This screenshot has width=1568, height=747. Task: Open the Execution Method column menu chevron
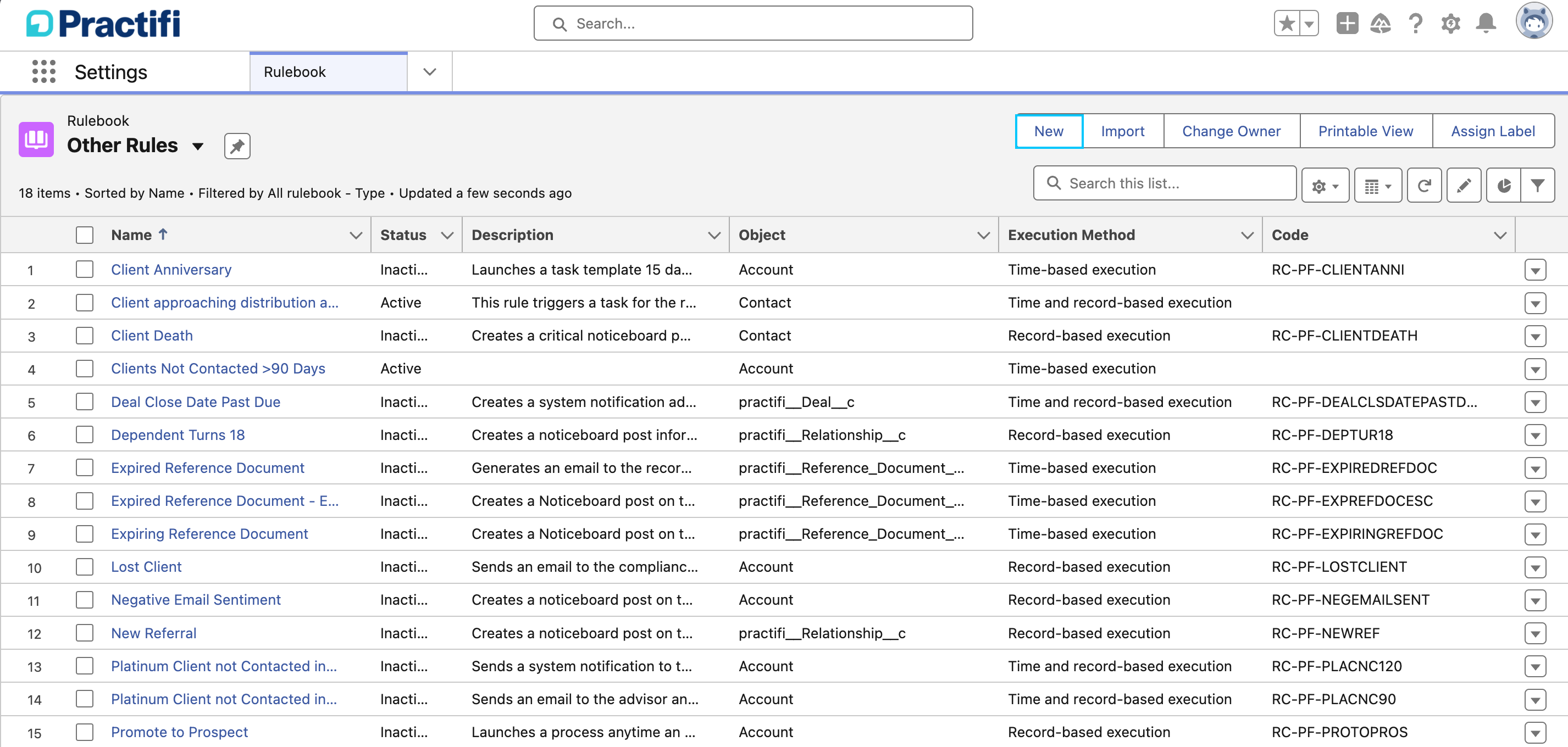click(1247, 236)
